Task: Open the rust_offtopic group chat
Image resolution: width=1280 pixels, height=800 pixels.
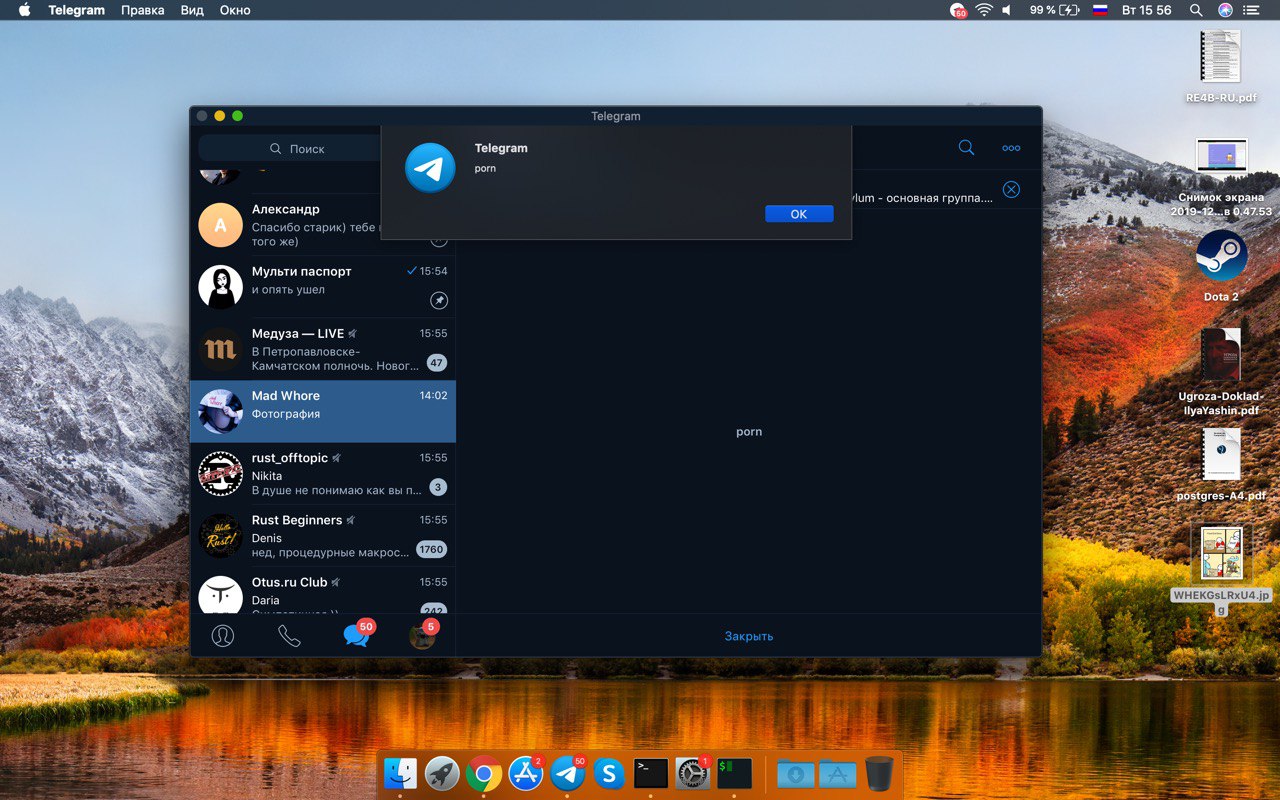Action: pyautogui.click(x=323, y=473)
